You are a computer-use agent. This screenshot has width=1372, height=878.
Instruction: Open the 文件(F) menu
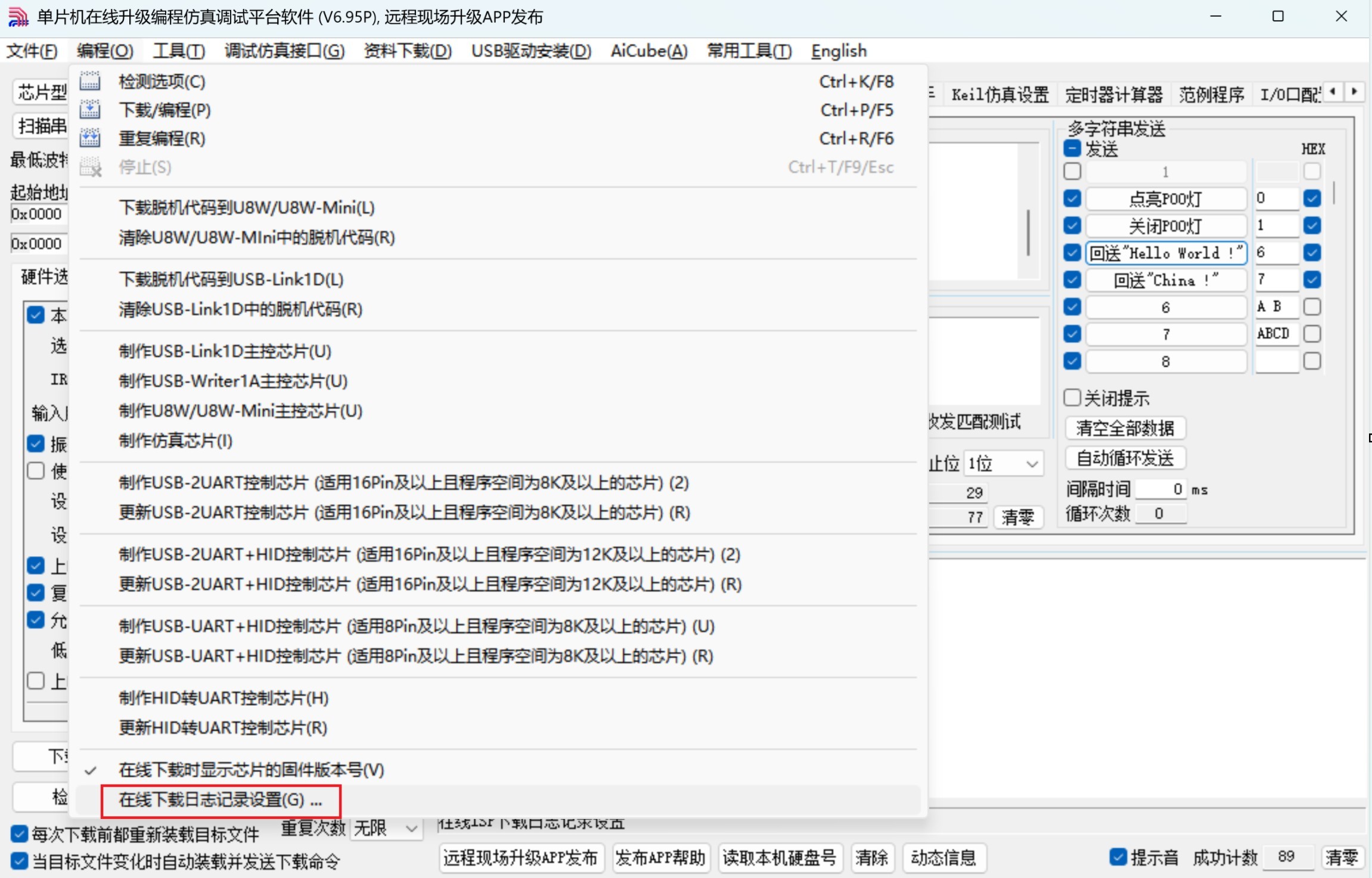click(32, 51)
